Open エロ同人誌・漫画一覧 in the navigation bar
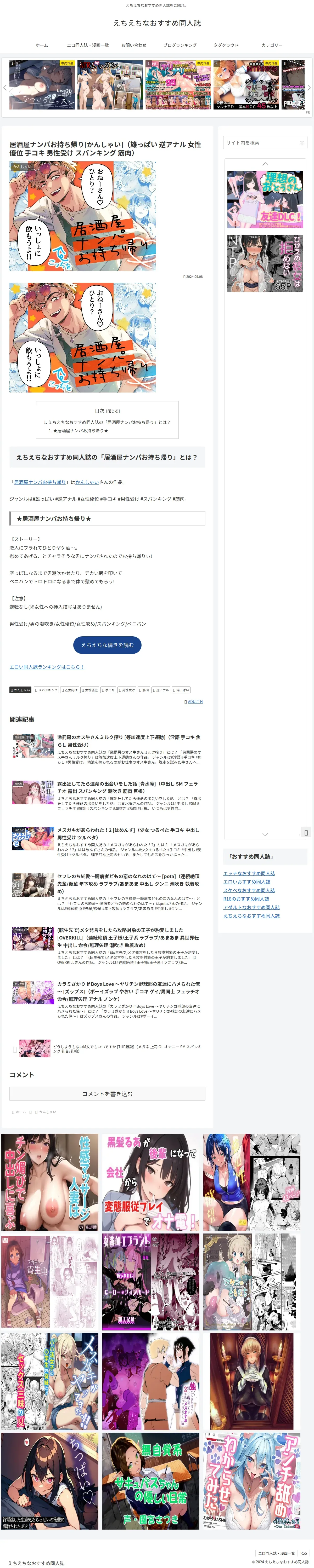The width and height of the screenshot is (314, 1568). (88, 45)
